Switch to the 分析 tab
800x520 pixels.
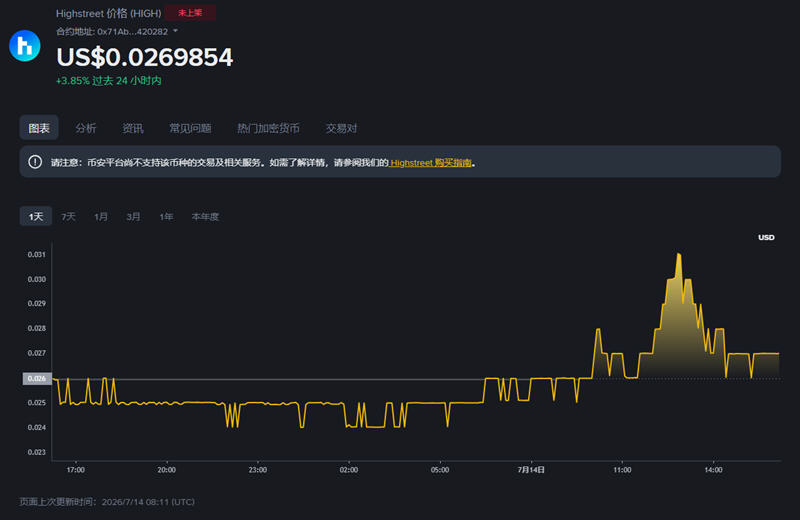[86, 128]
